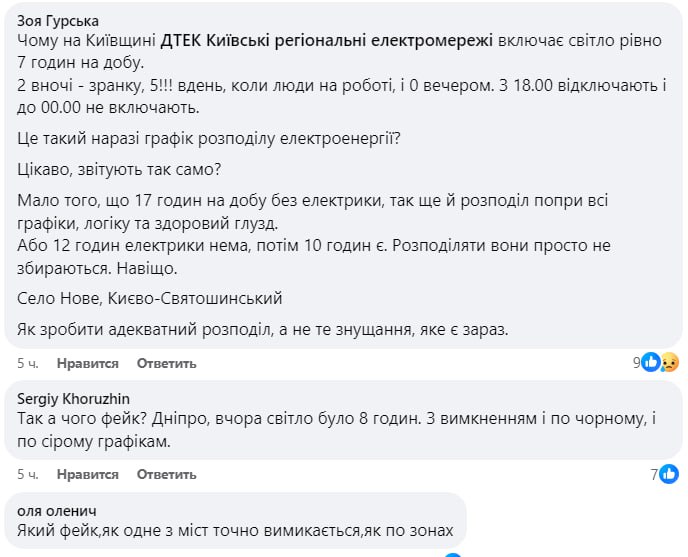Open Sergiy Khoruzhin's profile
This screenshot has height=557, width=688.
coord(74,398)
